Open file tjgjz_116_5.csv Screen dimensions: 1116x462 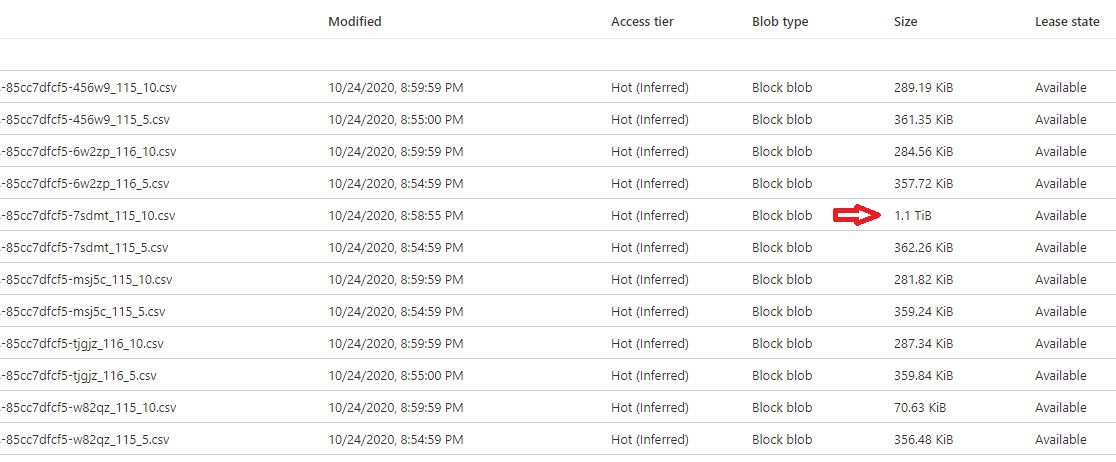pyautogui.click(x=78, y=376)
